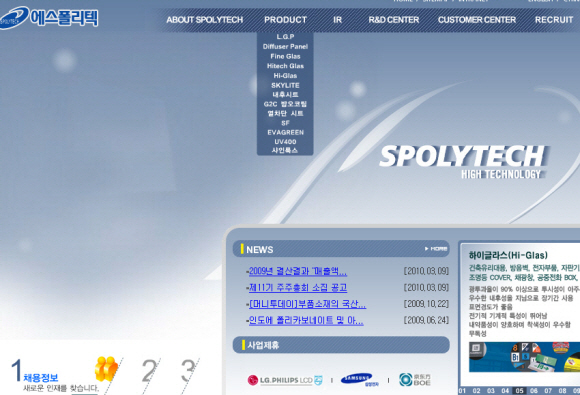Choose SKYLITE from product dropdown

(x=285, y=85)
